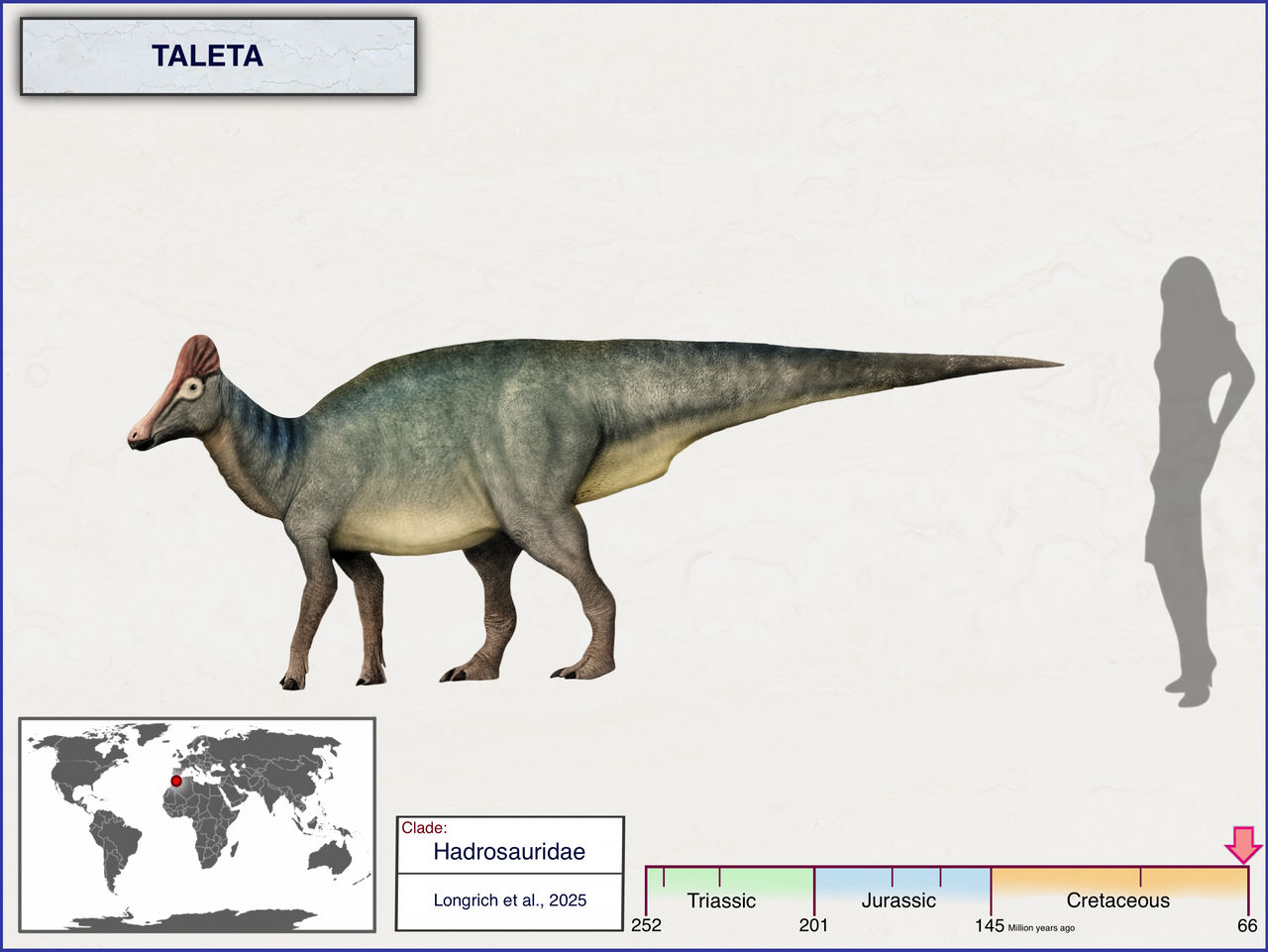Screen dimensions: 1268x952
Task: Click the 201 timeline value
Action: (x=813, y=926)
